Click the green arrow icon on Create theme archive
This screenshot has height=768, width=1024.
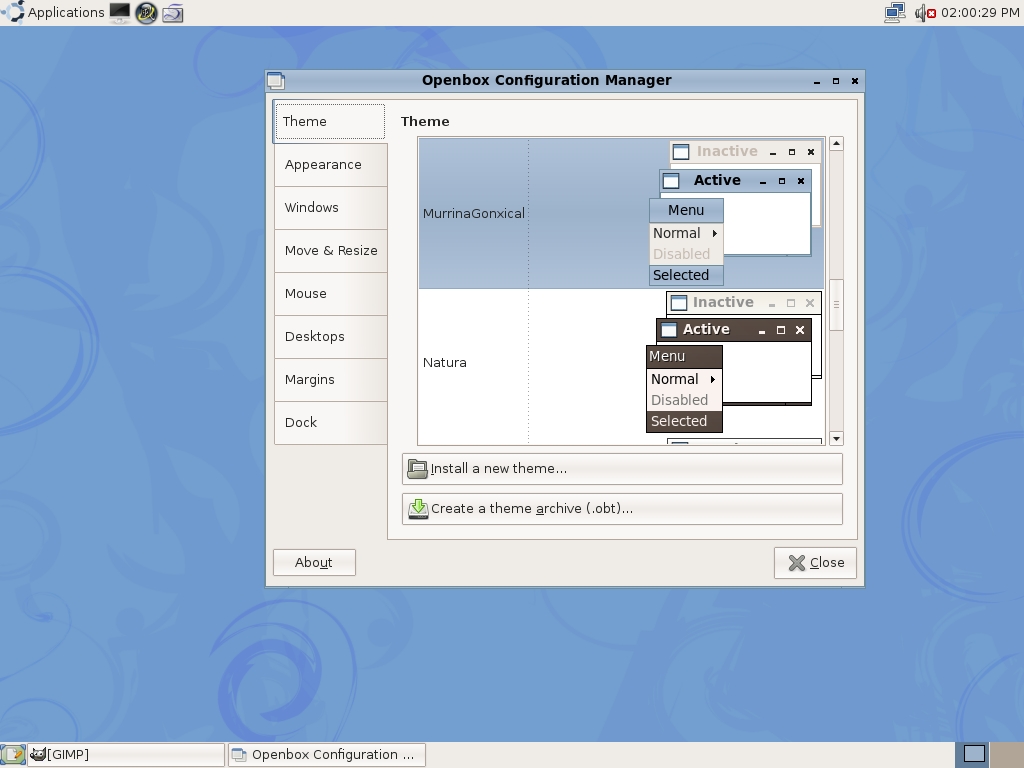point(418,509)
